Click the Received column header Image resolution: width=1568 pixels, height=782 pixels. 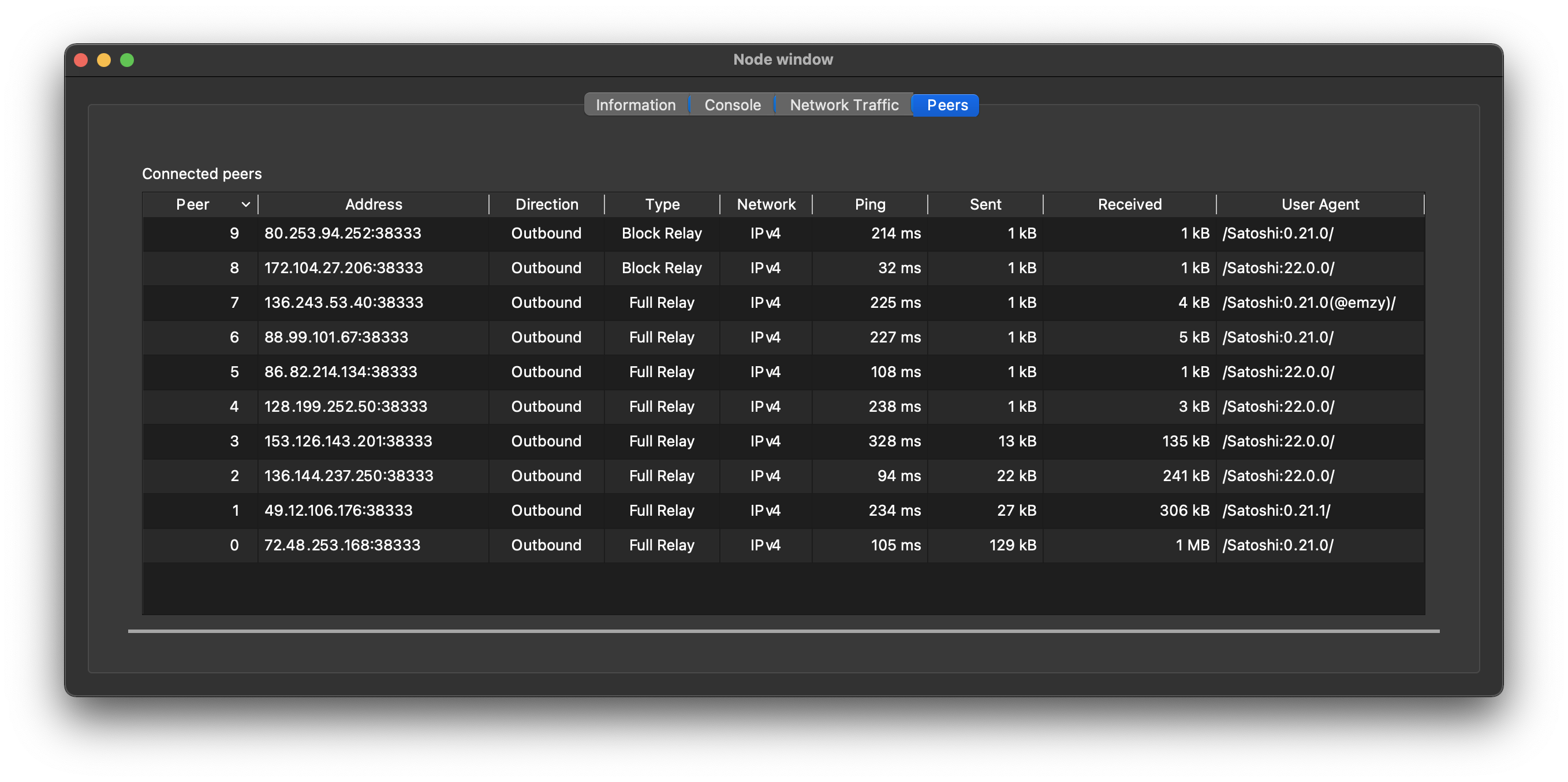tap(1129, 204)
